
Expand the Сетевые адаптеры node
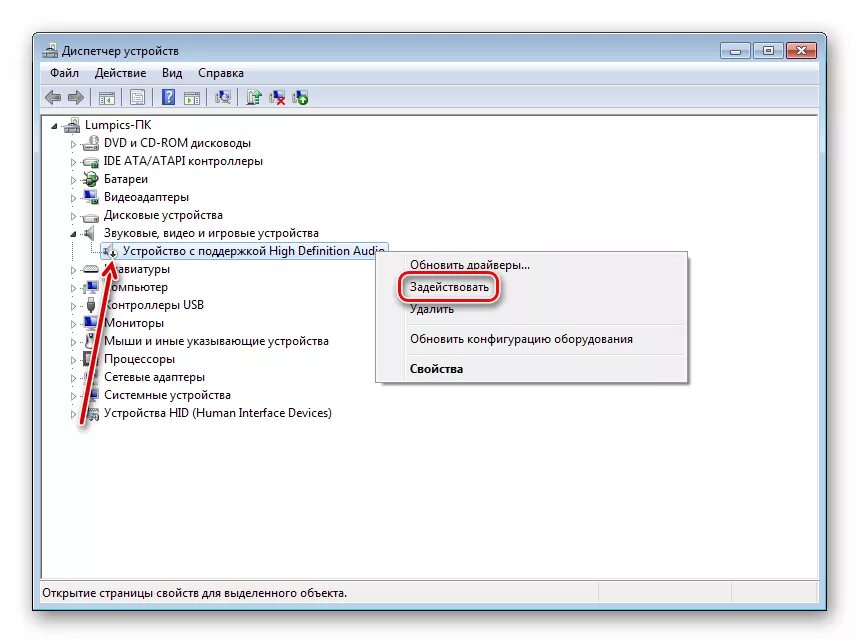point(73,378)
